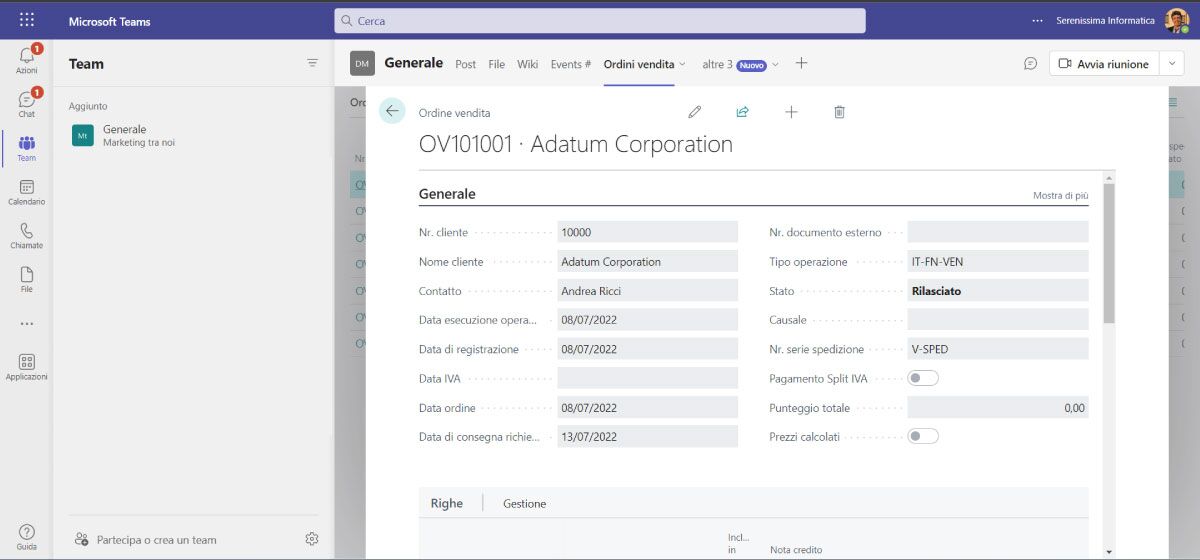Open team management settings gear
Screen dimensions: 1200x560
pyautogui.click(x=312, y=539)
